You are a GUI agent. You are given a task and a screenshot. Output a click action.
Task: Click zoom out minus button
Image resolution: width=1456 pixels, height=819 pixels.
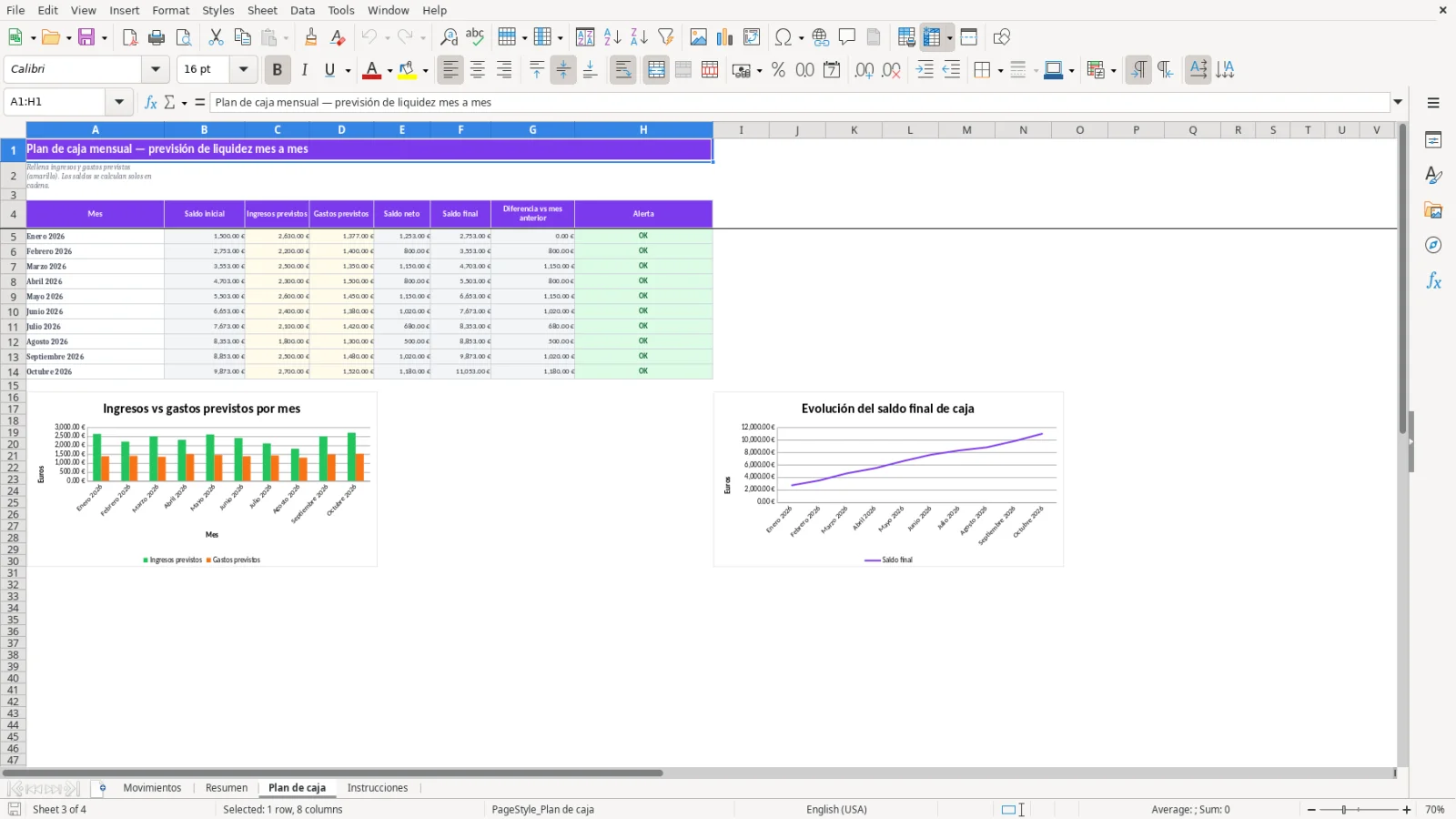point(1311,810)
